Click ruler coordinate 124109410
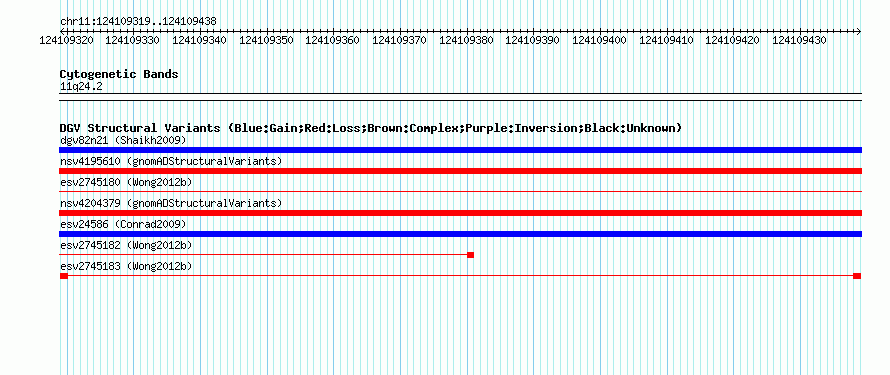 (666, 40)
